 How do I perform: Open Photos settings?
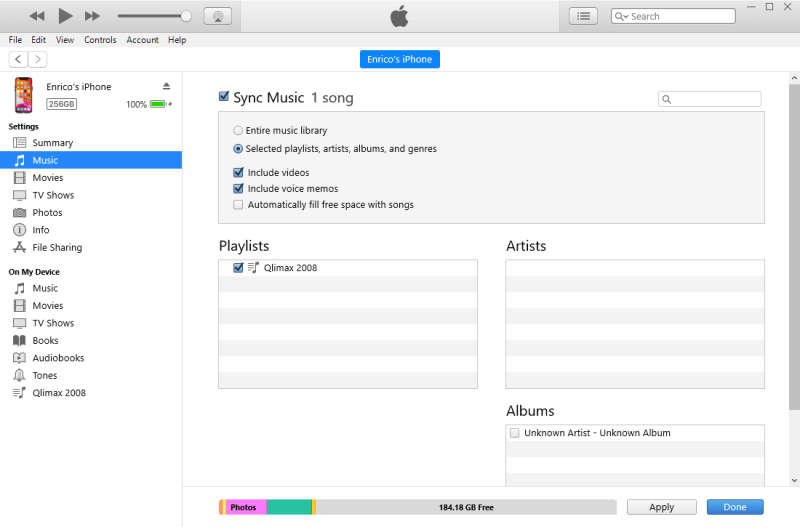tap(91, 212)
